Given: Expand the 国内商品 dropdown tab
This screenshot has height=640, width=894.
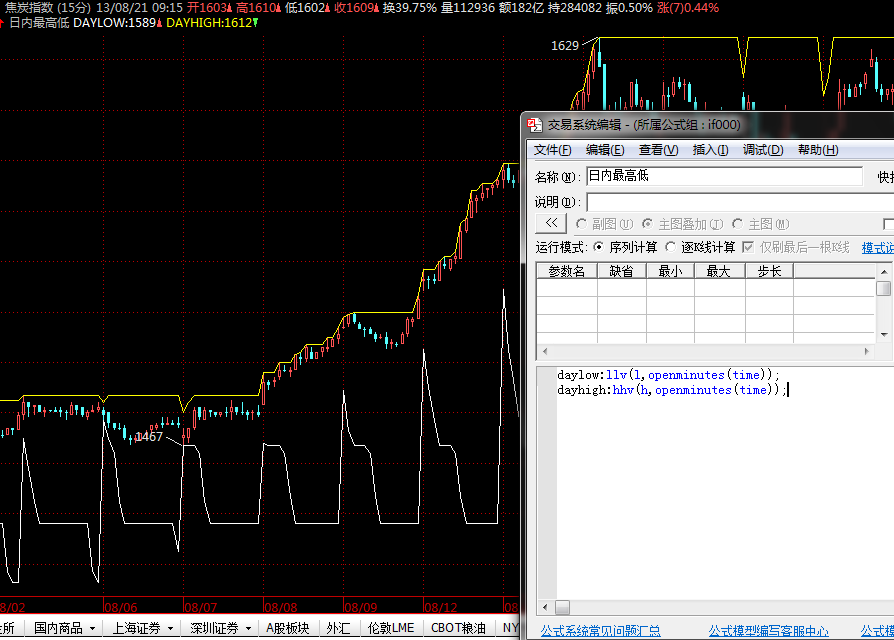Looking at the screenshot, I should pos(65,628).
